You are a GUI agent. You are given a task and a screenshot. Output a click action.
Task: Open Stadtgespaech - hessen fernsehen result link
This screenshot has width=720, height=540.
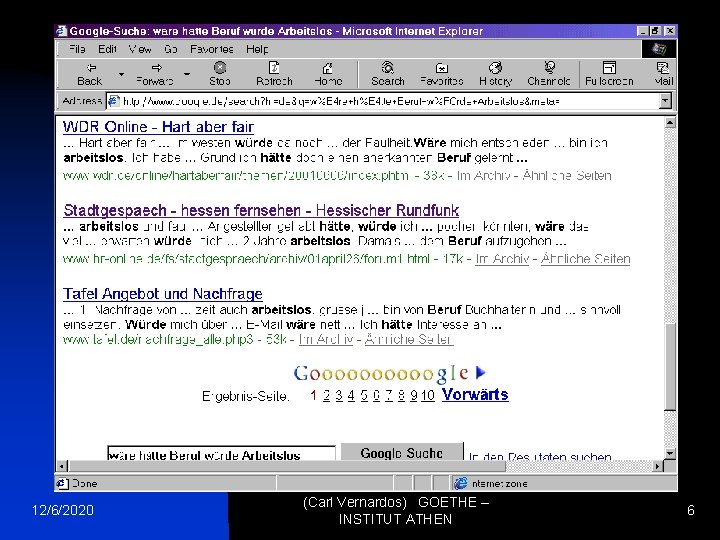(261, 210)
